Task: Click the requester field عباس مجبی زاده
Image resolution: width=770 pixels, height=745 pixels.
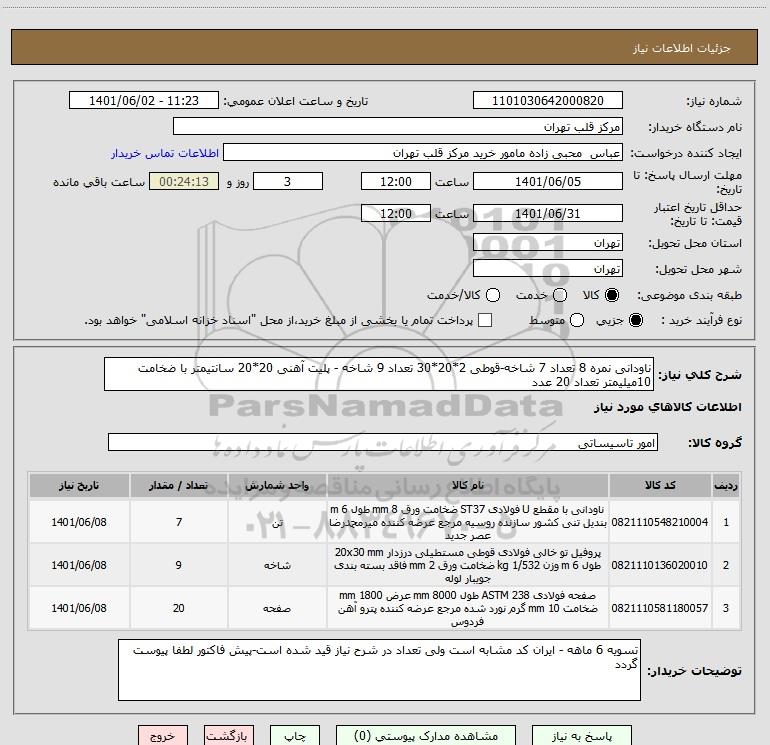Action: 423,153
